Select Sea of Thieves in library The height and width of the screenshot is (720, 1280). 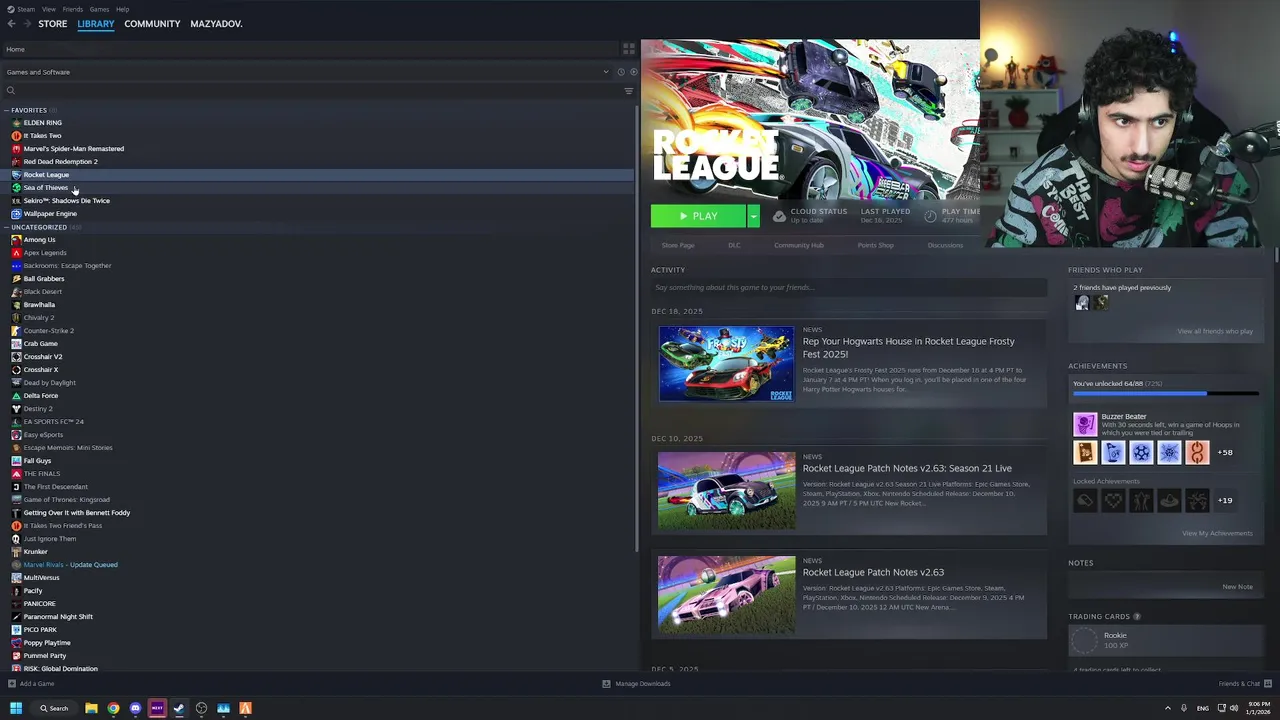(46, 188)
